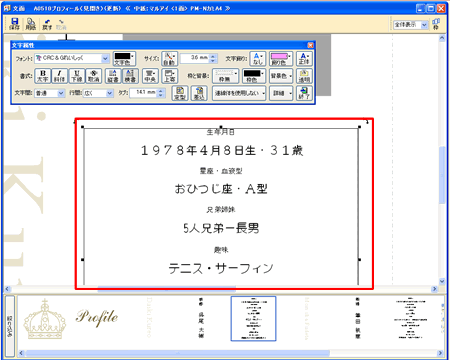This screenshot has width=450, height=360.
Task: Click the 兄弟姉妹 label text
Action: pos(221,210)
